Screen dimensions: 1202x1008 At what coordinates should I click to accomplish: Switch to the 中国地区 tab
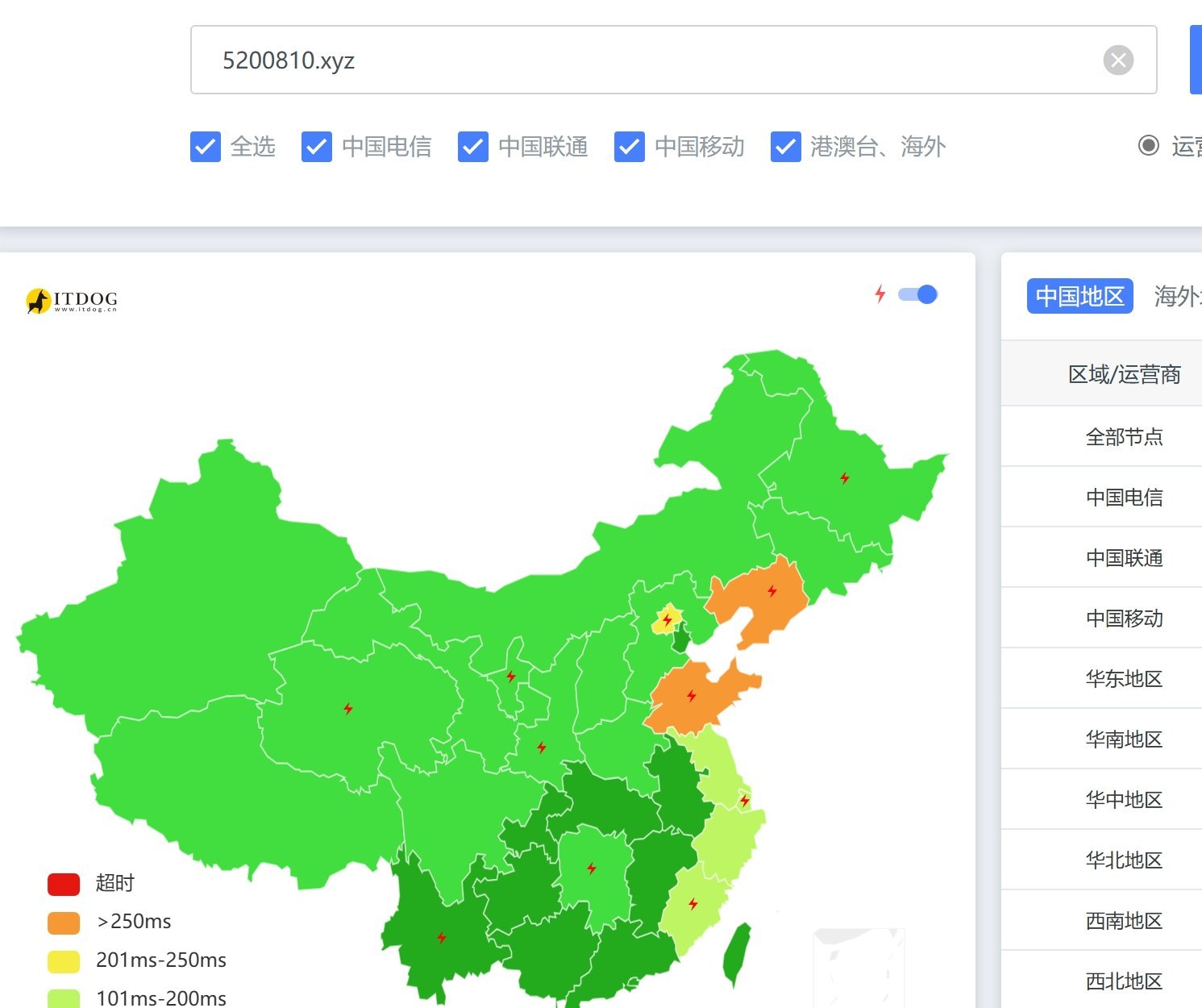tap(1079, 296)
